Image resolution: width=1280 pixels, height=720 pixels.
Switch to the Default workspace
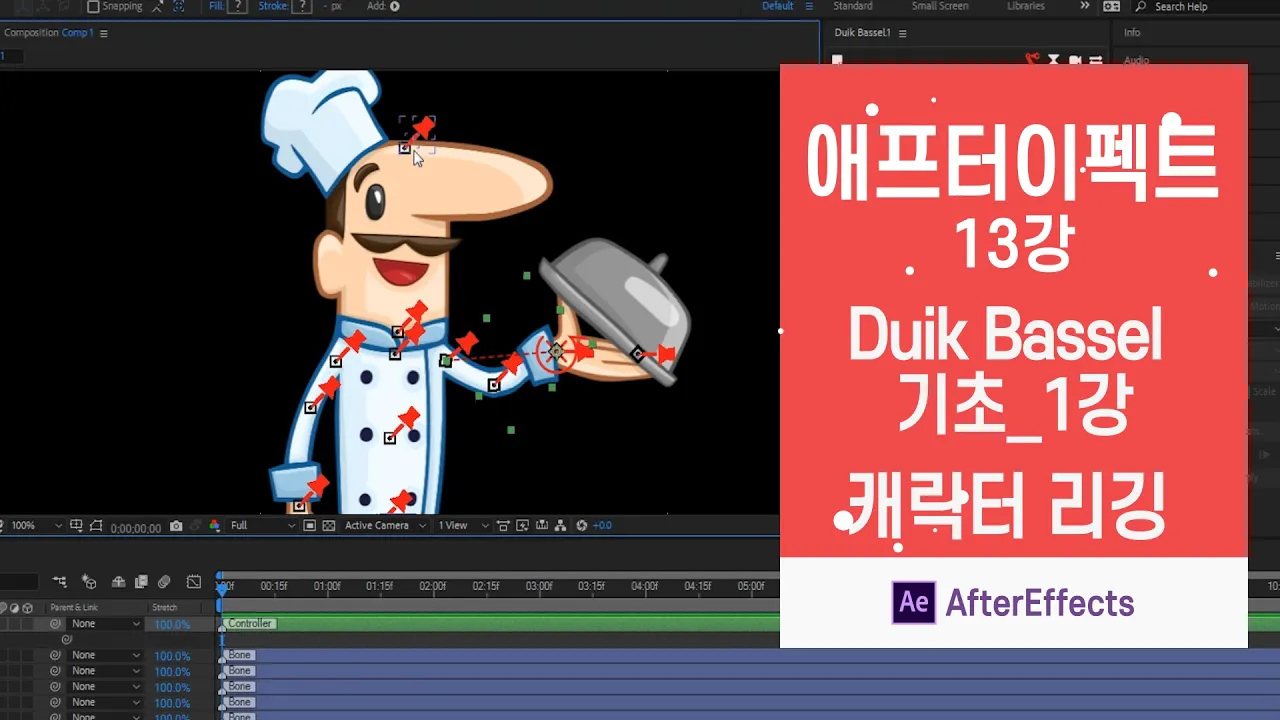(x=778, y=6)
